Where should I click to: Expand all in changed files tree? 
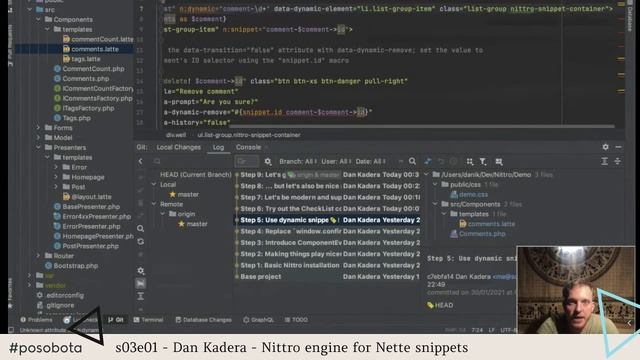click(604, 162)
